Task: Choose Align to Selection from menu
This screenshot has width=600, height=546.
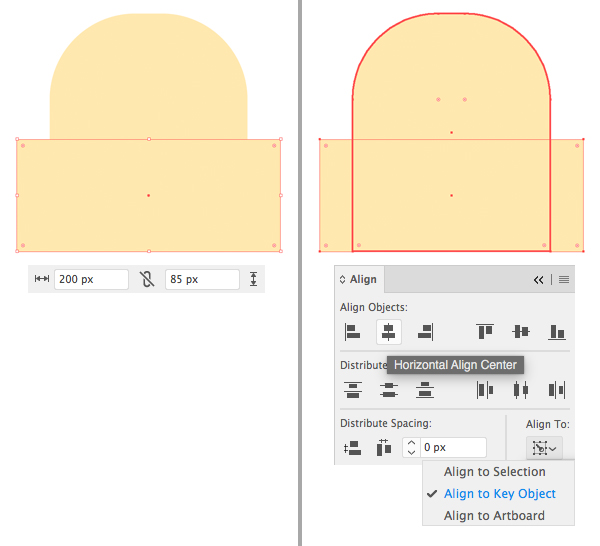Action: tap(494, 472)
